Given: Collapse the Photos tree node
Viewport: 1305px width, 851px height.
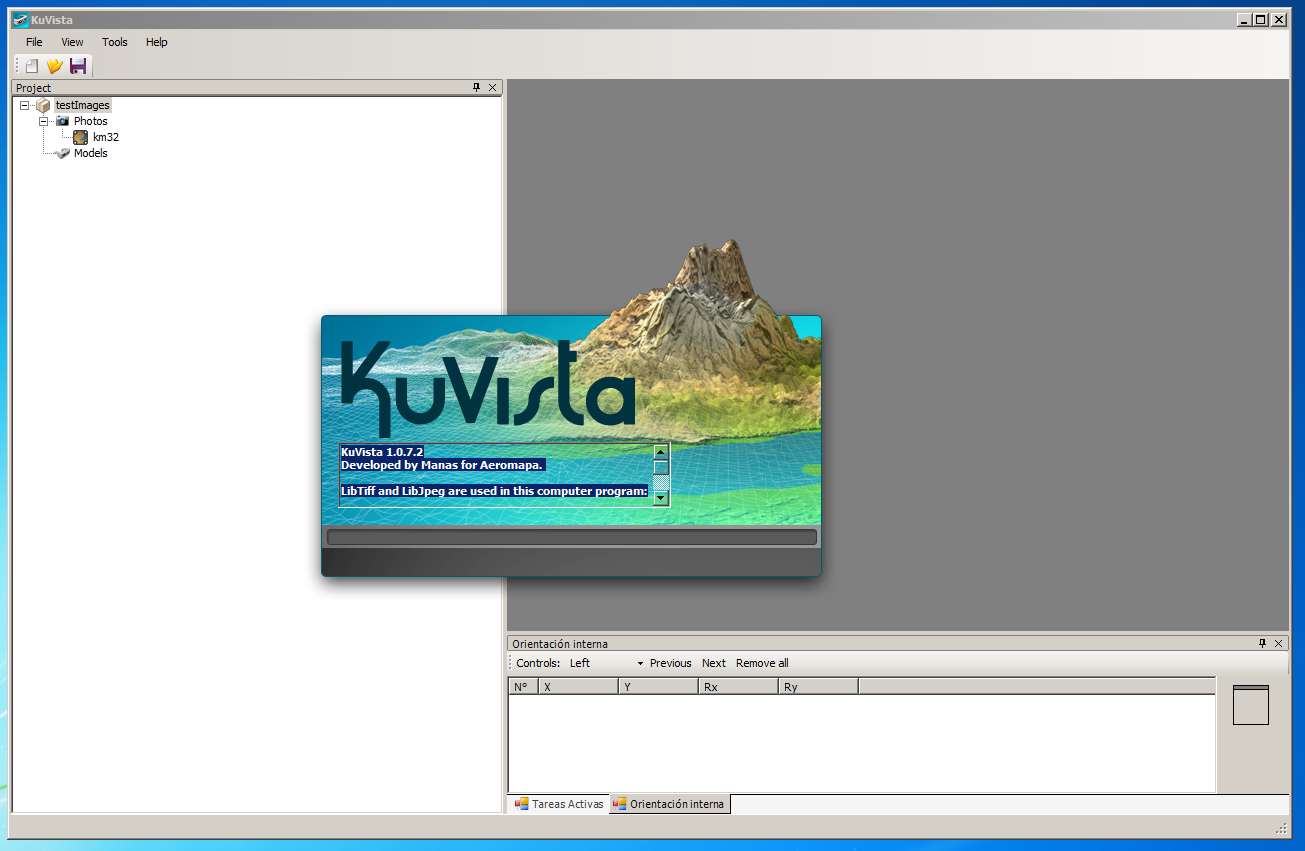Looking at the screenshot, I should [44, 121].
